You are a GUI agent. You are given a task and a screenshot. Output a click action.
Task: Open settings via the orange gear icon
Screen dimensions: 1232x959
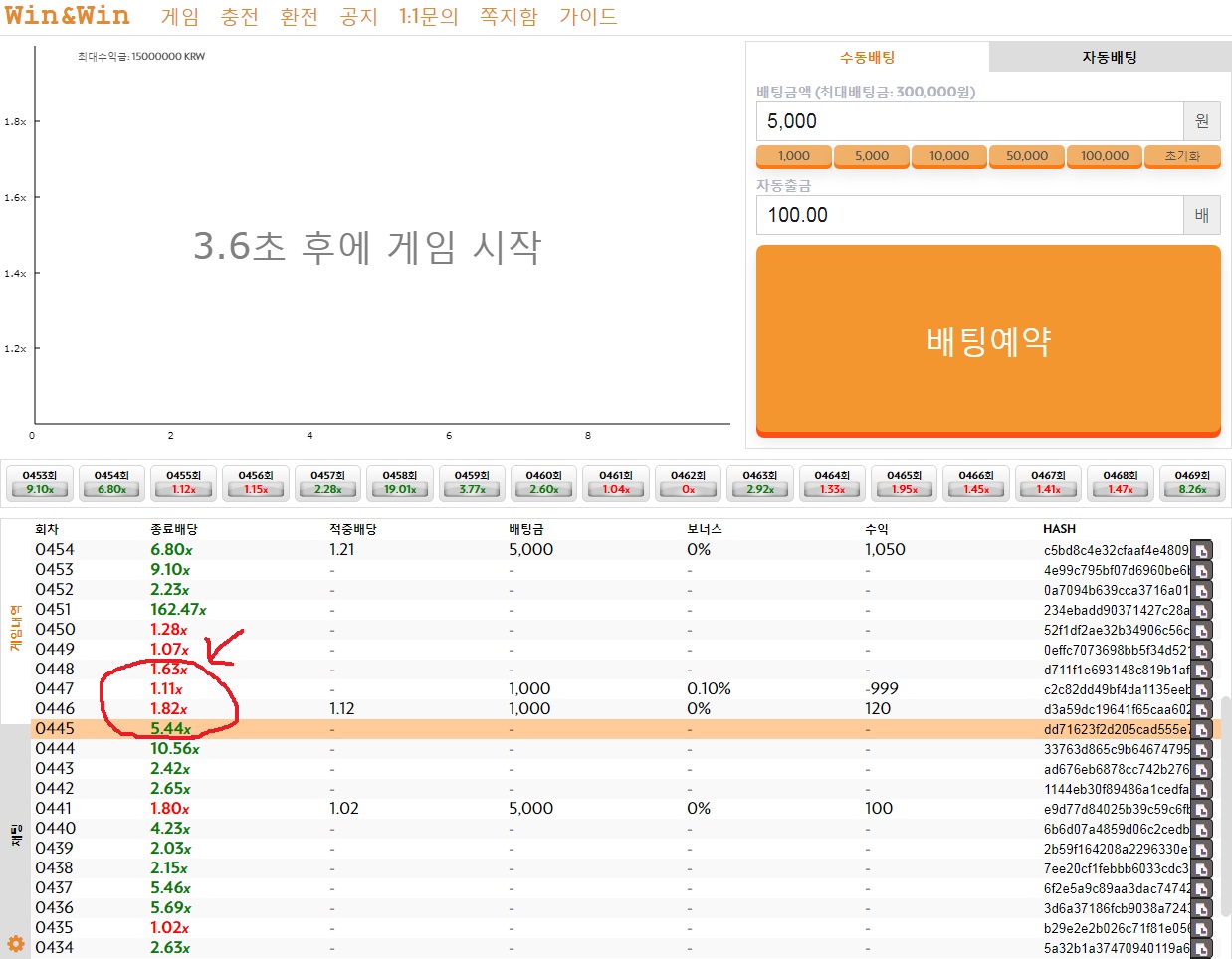click(15, 944)
